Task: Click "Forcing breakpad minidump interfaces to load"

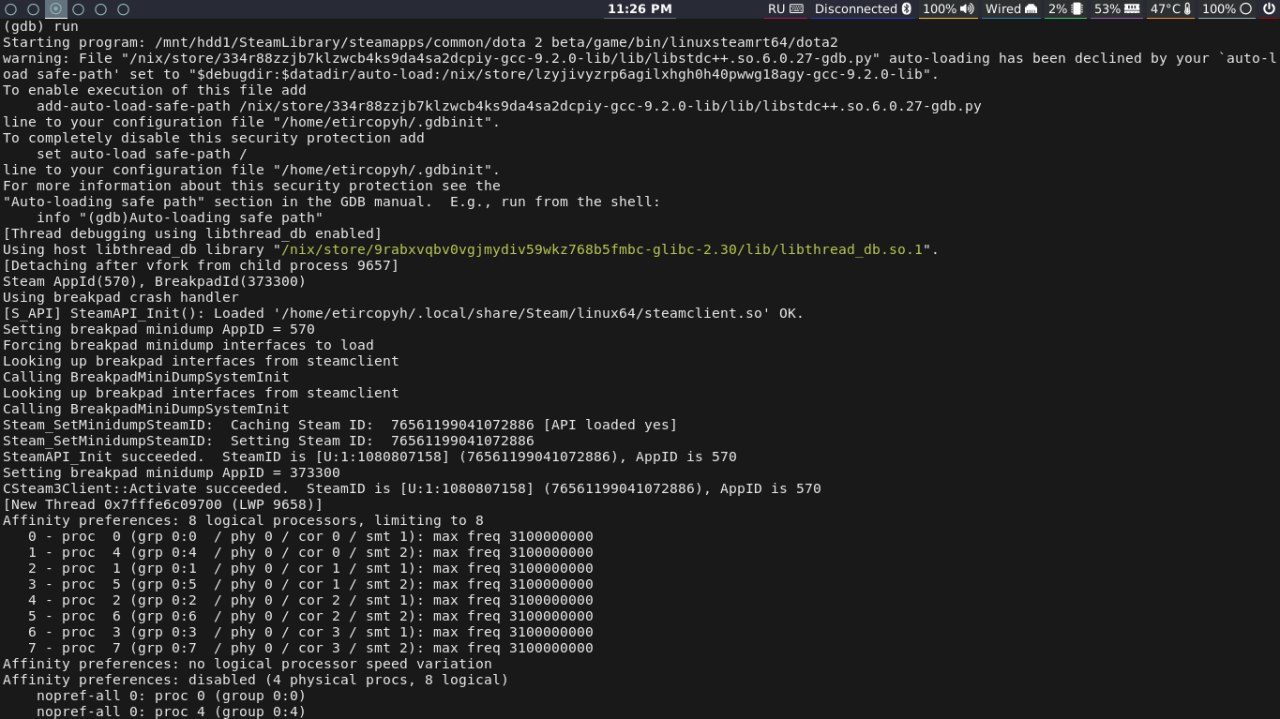Action: pos(188,345)
